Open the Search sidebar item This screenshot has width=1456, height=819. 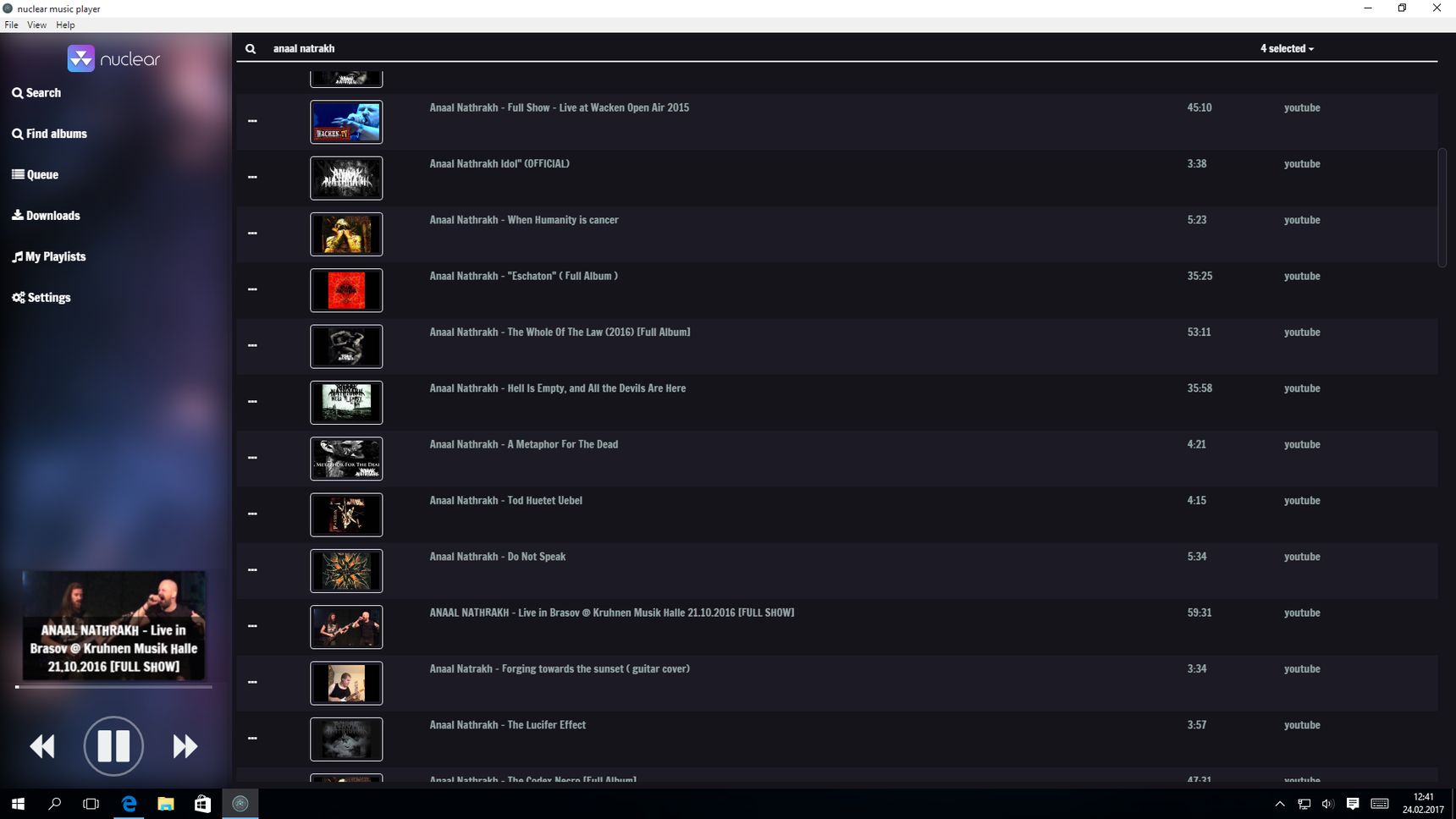coord(36,93)
